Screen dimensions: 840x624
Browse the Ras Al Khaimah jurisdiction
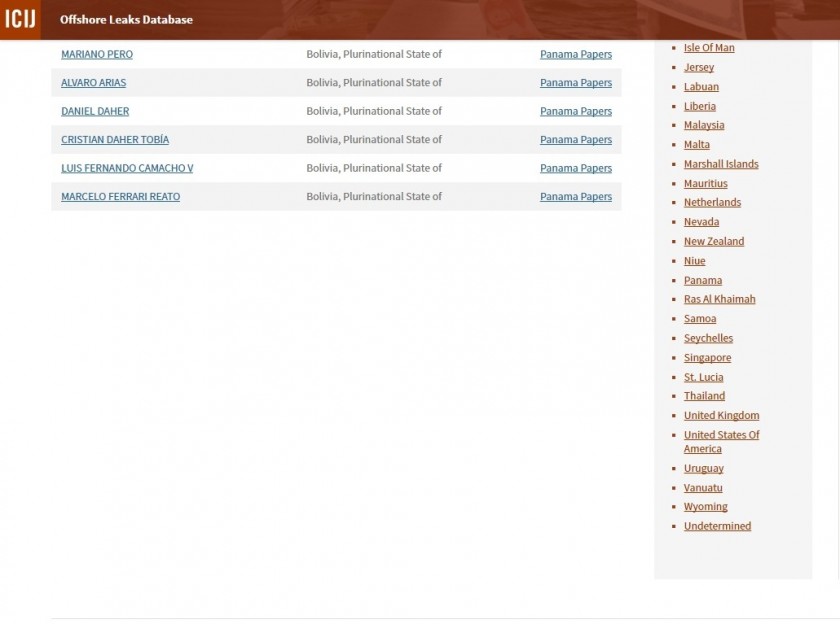(719, 299)
